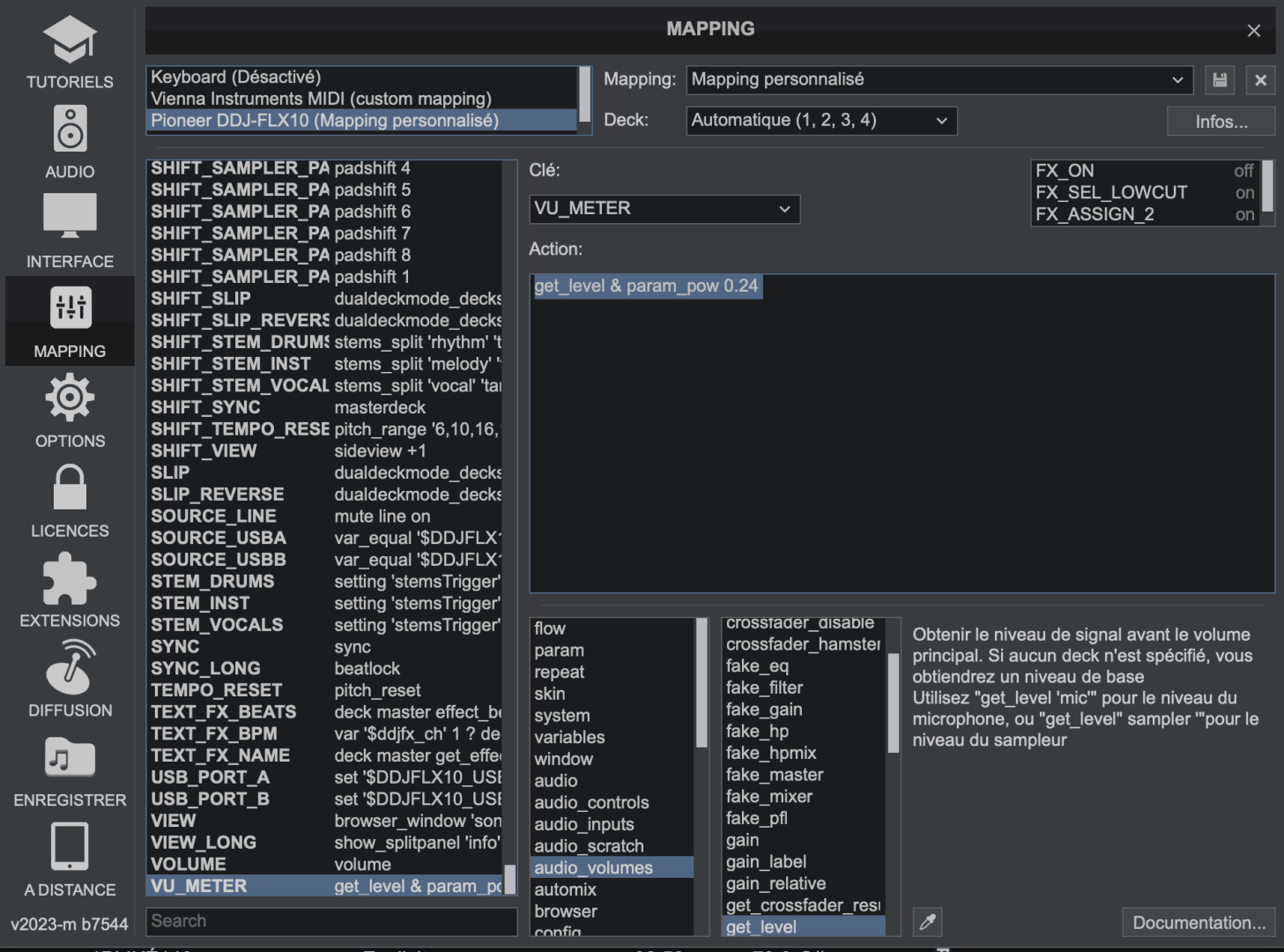The image size is (1284, 952).
Task: Open the Enregistrer music folder icon
Action: 70,757
